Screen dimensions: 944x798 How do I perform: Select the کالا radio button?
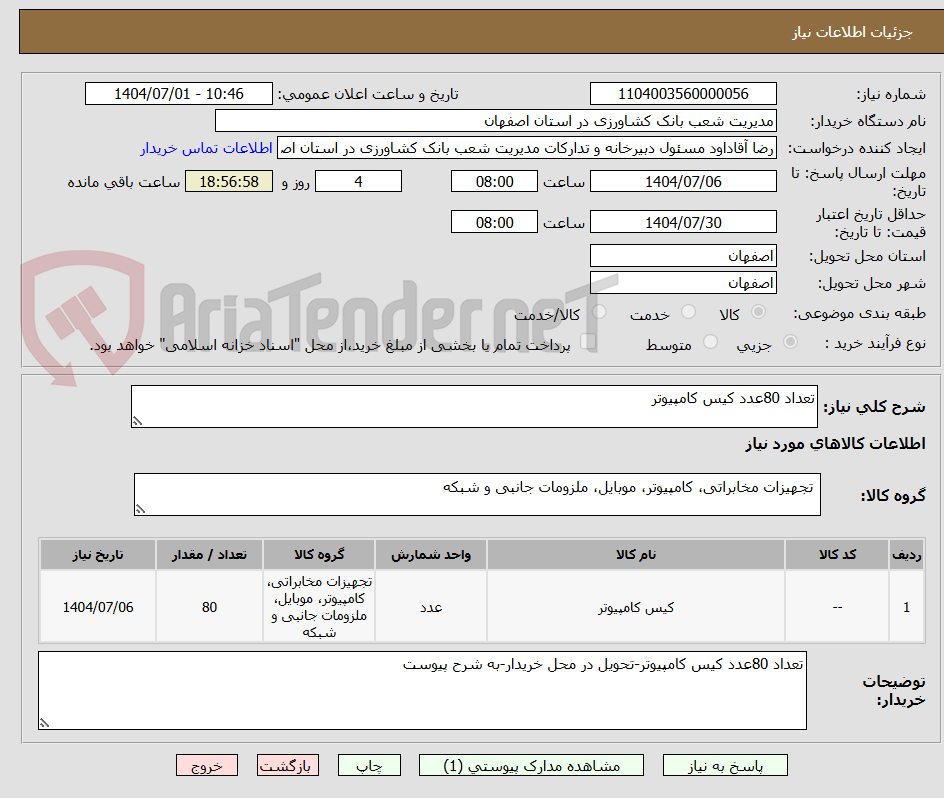coord(758,312)
